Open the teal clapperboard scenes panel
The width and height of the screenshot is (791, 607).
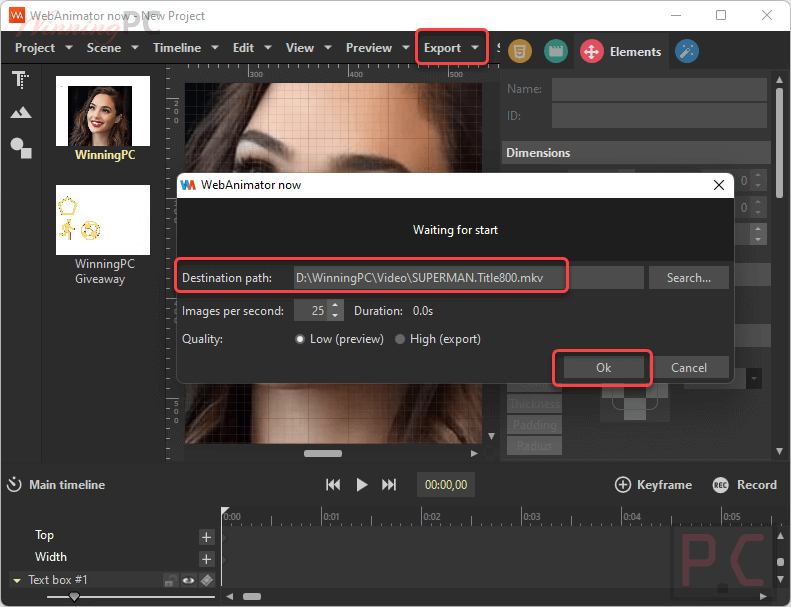(x=556, y=51)
